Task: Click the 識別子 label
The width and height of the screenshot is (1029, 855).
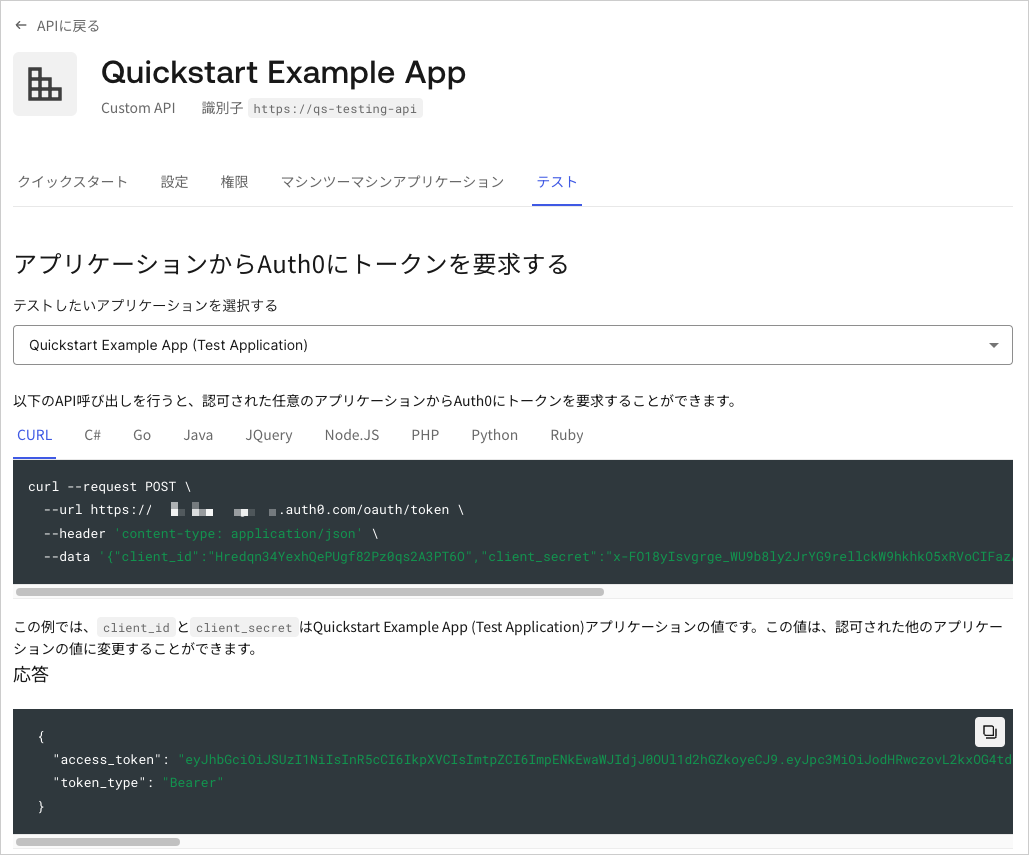Action: (222, 108)
